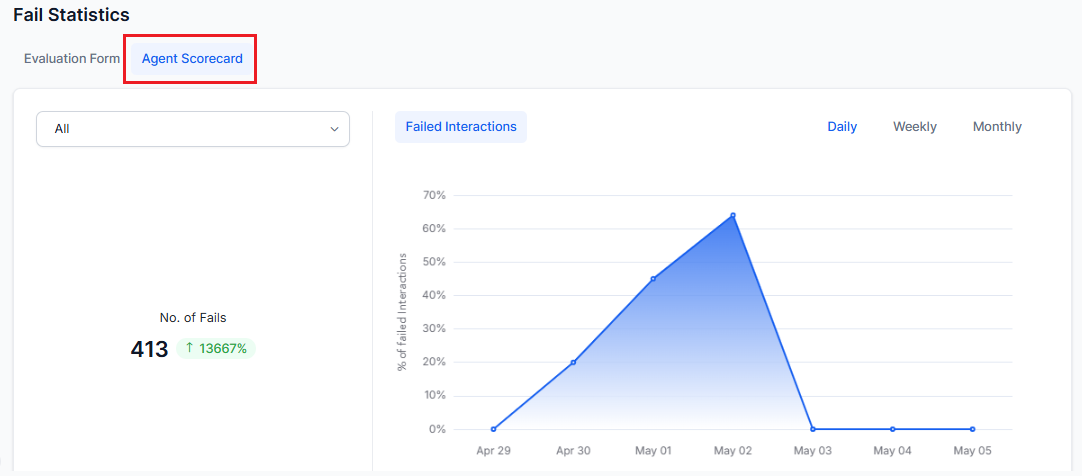
Task: Click the Apr 29 data point marker
Action: coord(493,429)
